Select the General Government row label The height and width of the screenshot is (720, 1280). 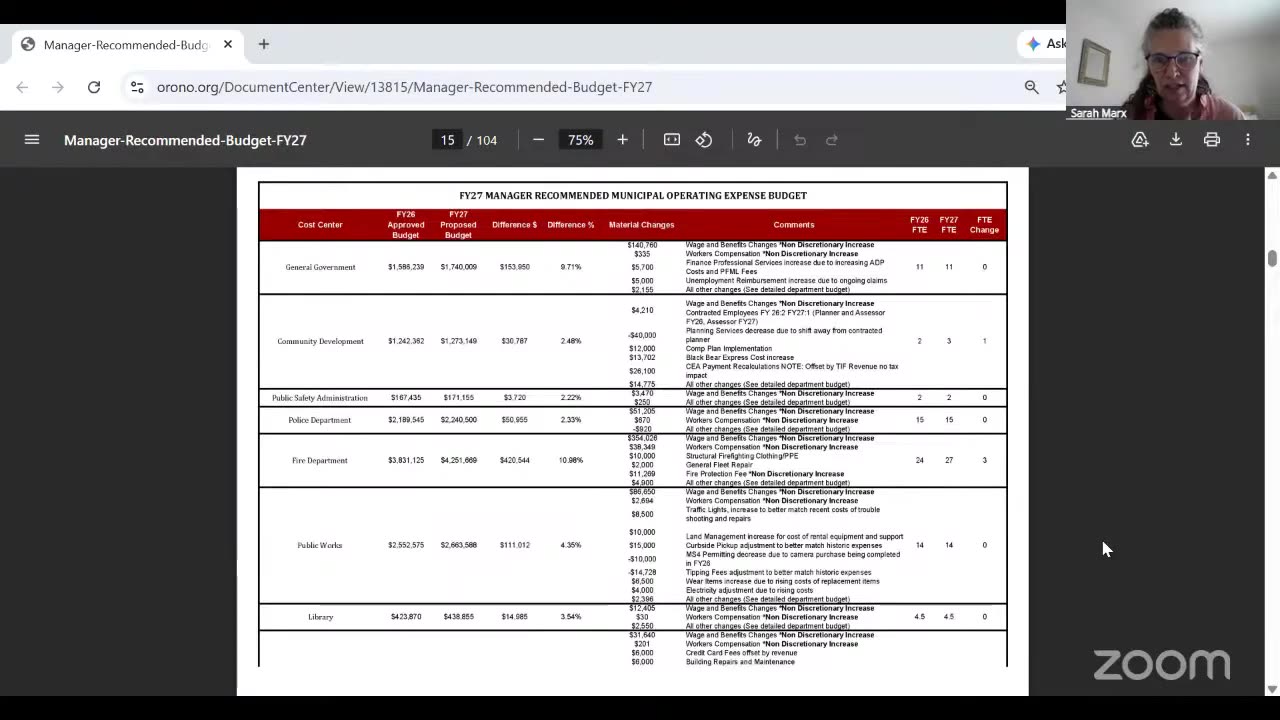pos(320,267)
